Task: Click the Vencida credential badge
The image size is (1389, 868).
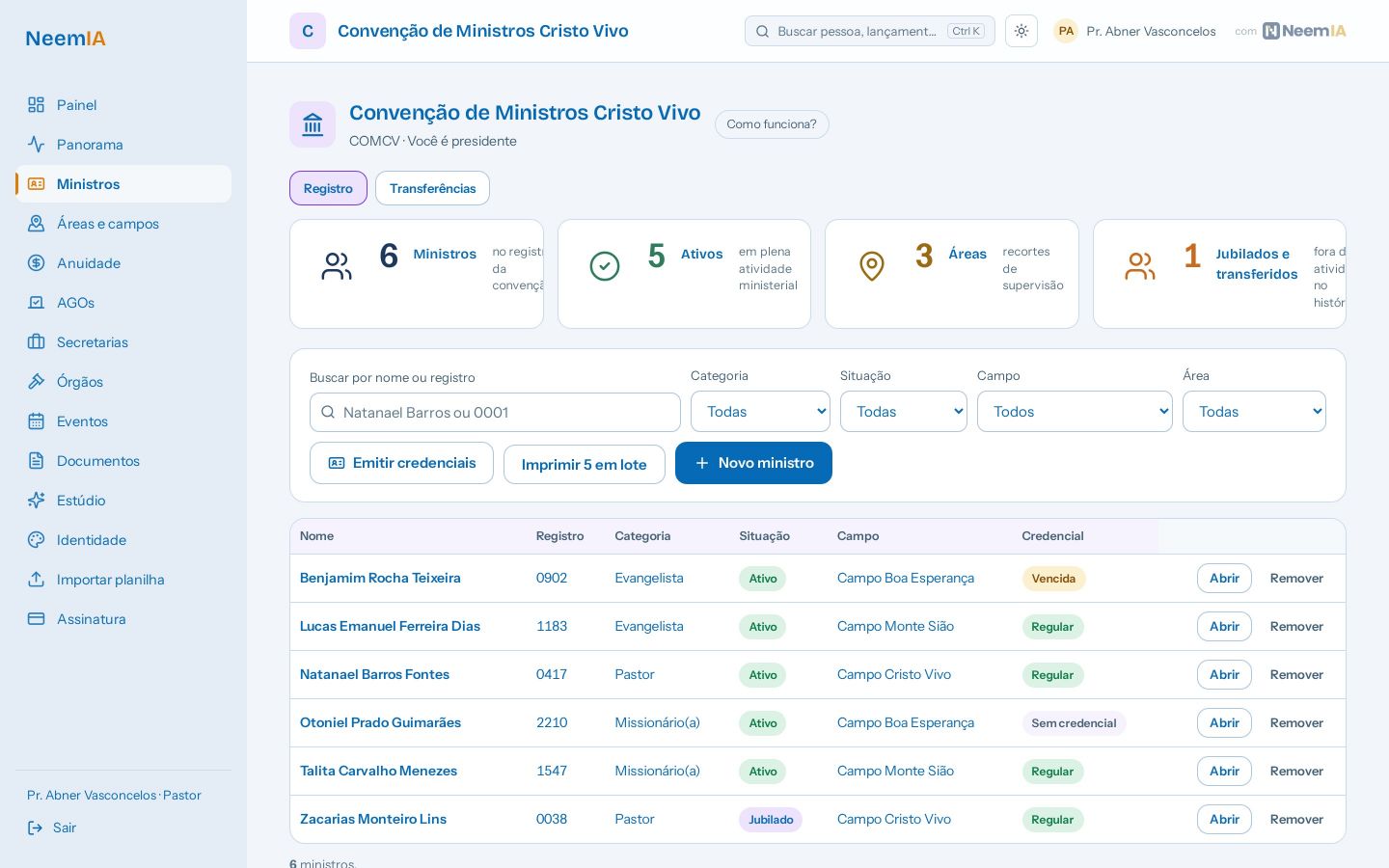Action: [1053, 579]
